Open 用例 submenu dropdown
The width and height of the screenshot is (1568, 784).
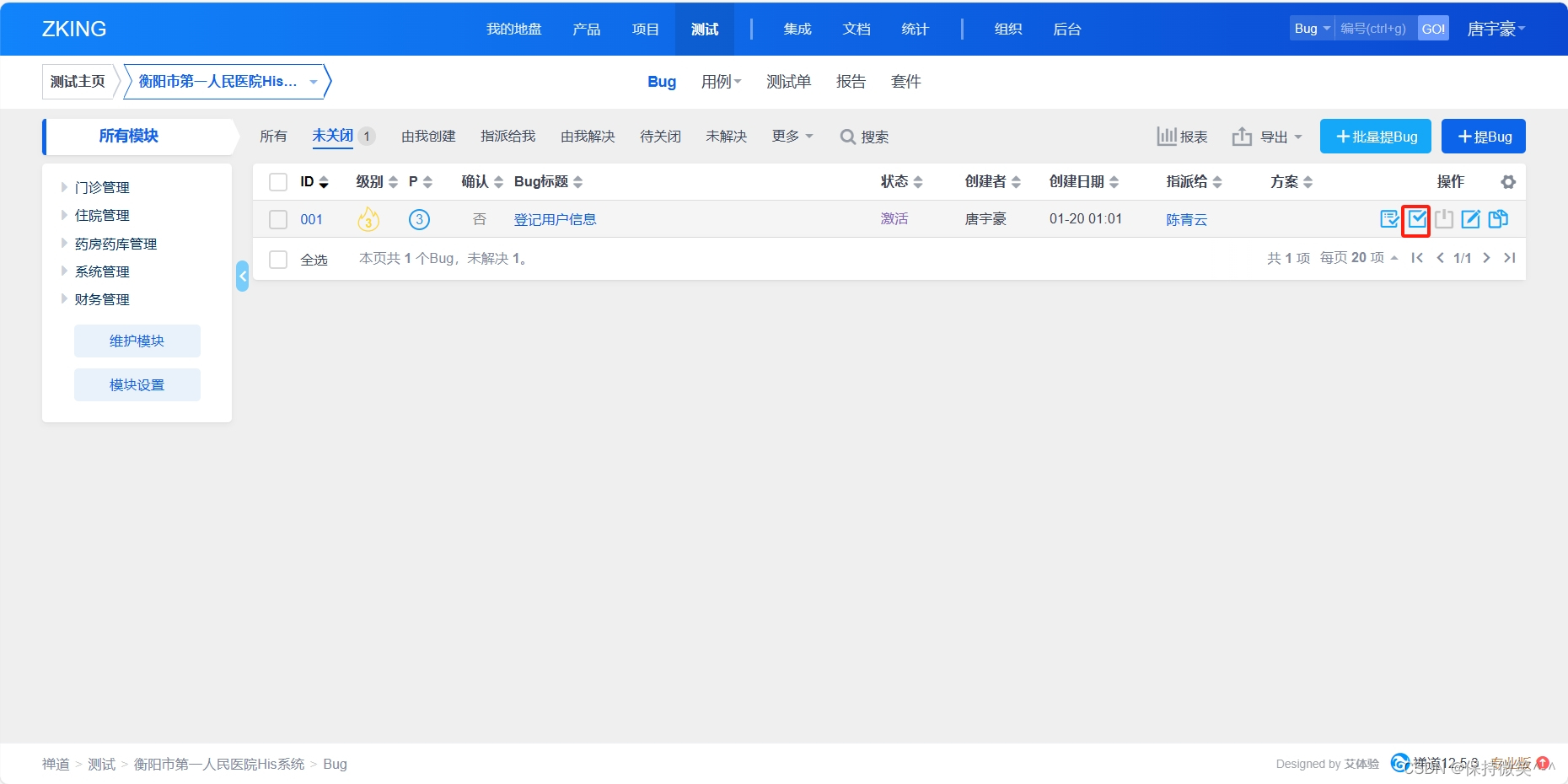722,82
